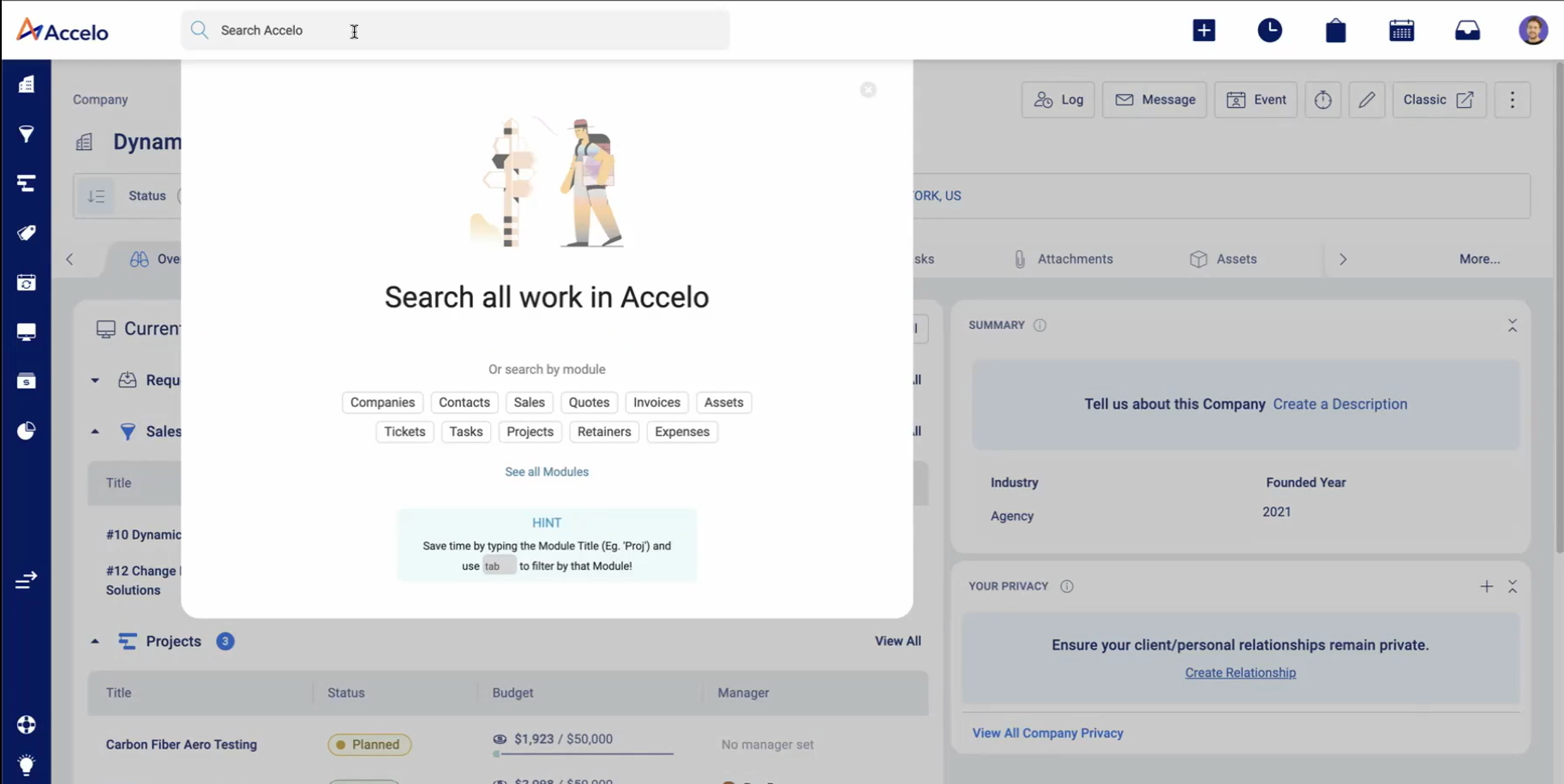Viewport: 1564px width, 784px height.
Task: Focus the Search Accelo input field
Action: [456, 30]
